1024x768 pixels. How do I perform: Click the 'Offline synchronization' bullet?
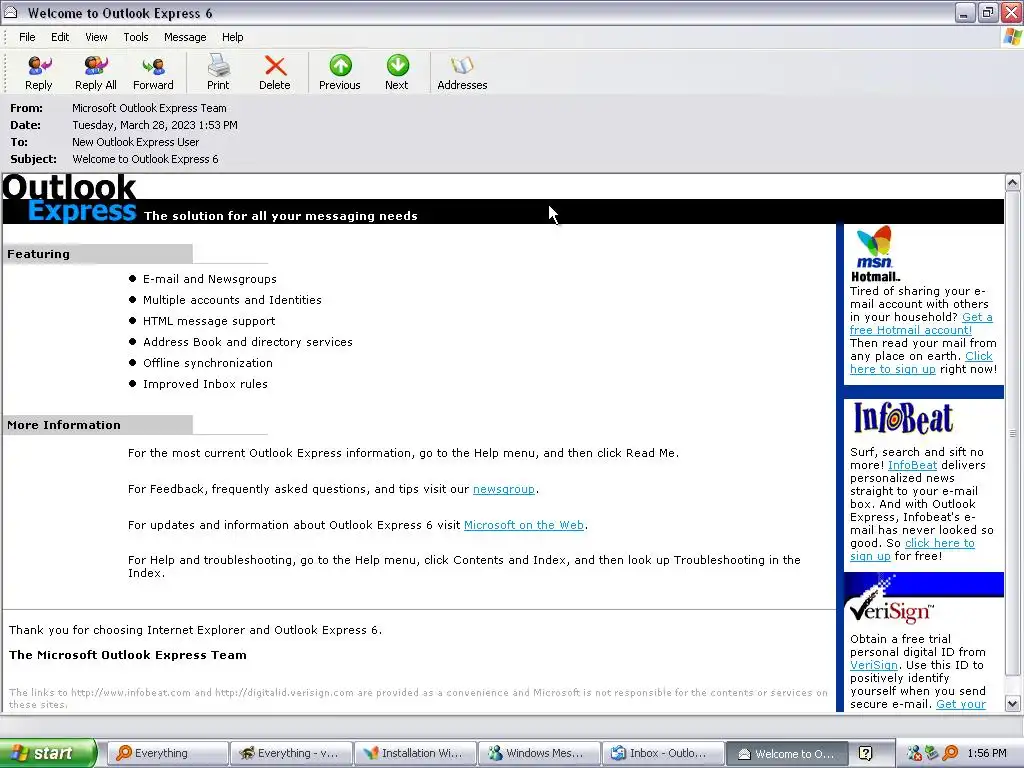tap(208, 362)
